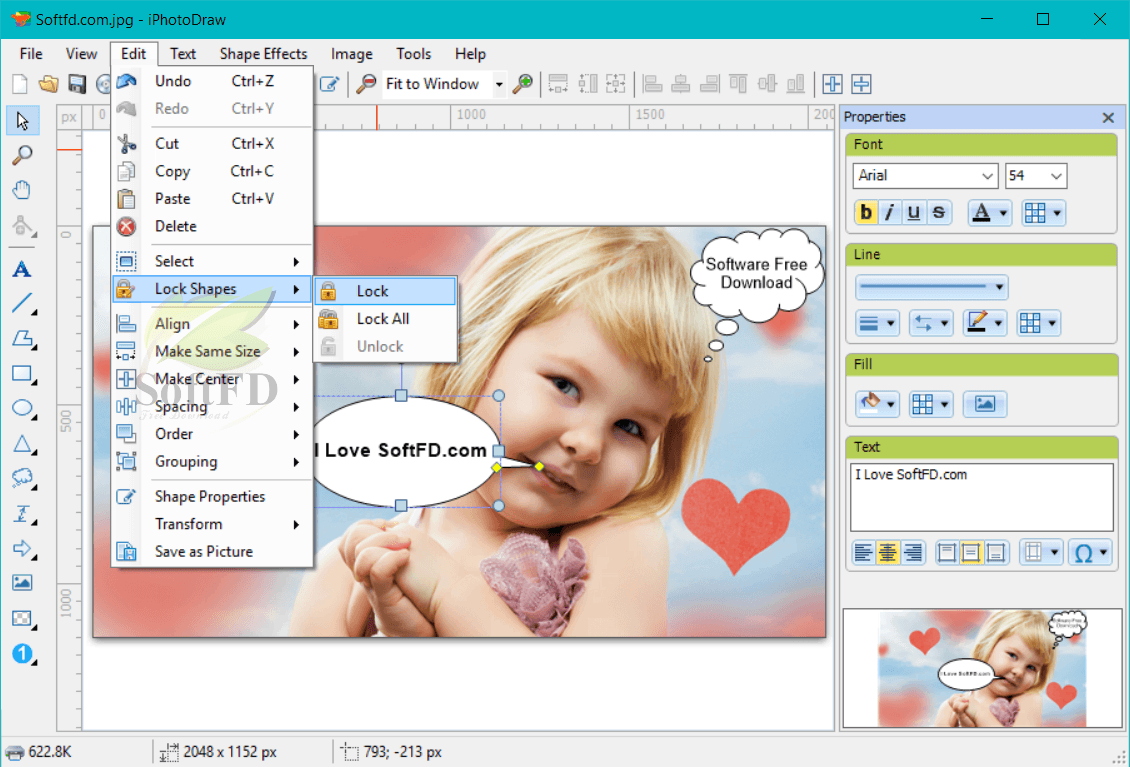Align shapes to bottom edge in toolbar

pyautogui.click(x=796, y=84)
